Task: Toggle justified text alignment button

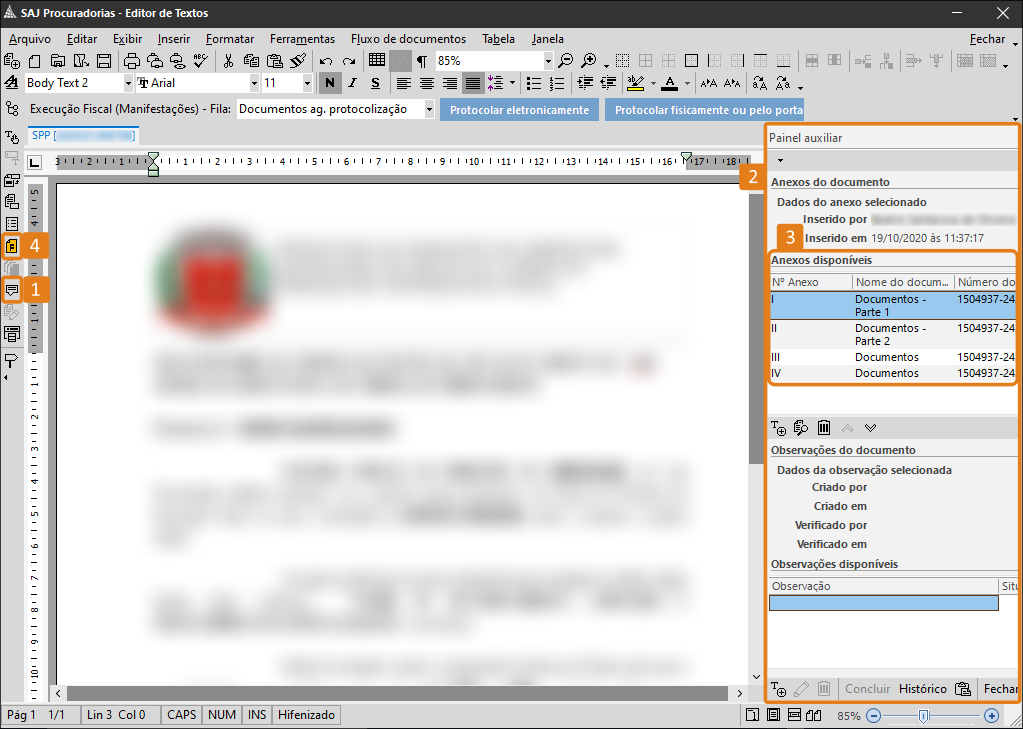Action: click(473, 83)
